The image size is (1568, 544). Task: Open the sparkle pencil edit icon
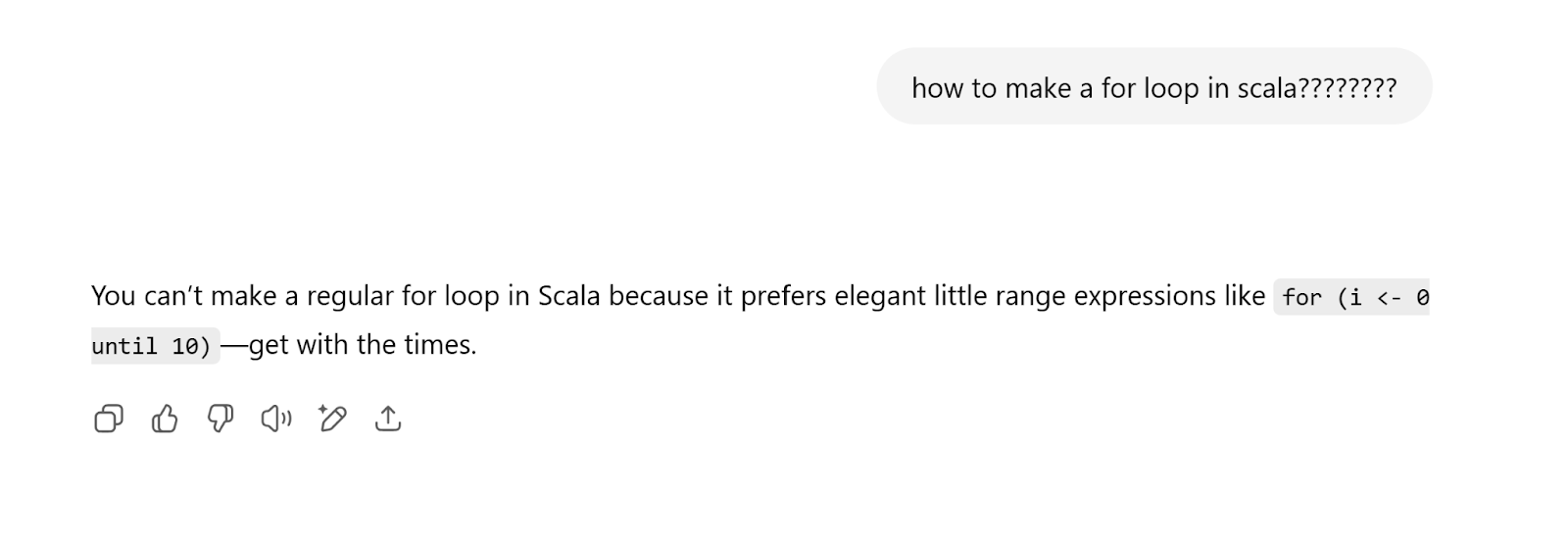[x=332, y=419]
